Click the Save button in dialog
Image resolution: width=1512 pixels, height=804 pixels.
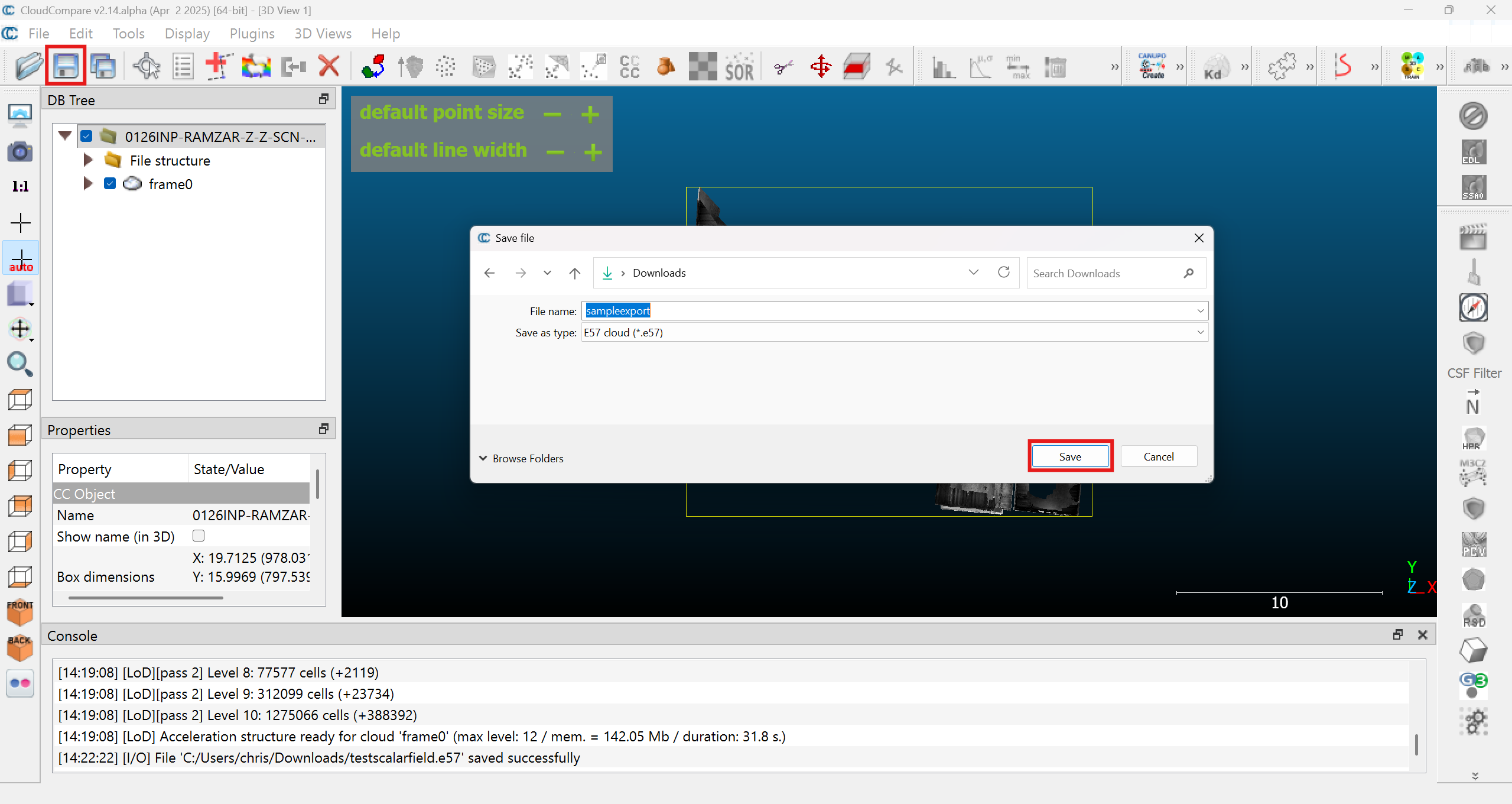(x=1069, y=456)
